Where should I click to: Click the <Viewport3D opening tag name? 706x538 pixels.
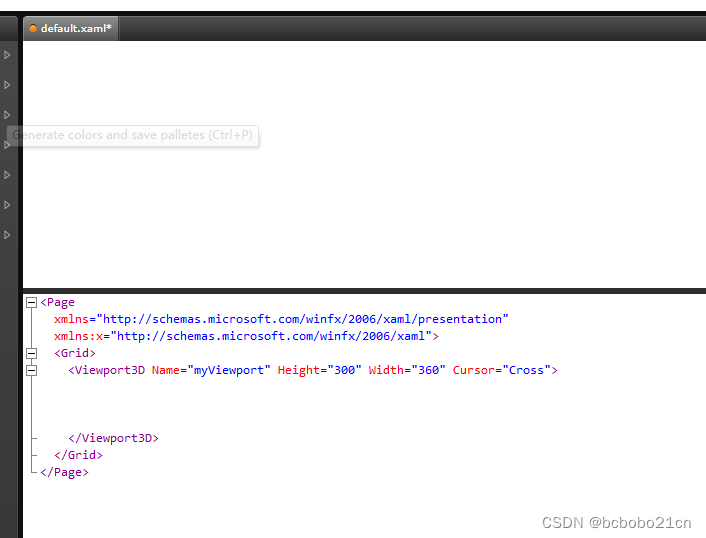(107, 371)
